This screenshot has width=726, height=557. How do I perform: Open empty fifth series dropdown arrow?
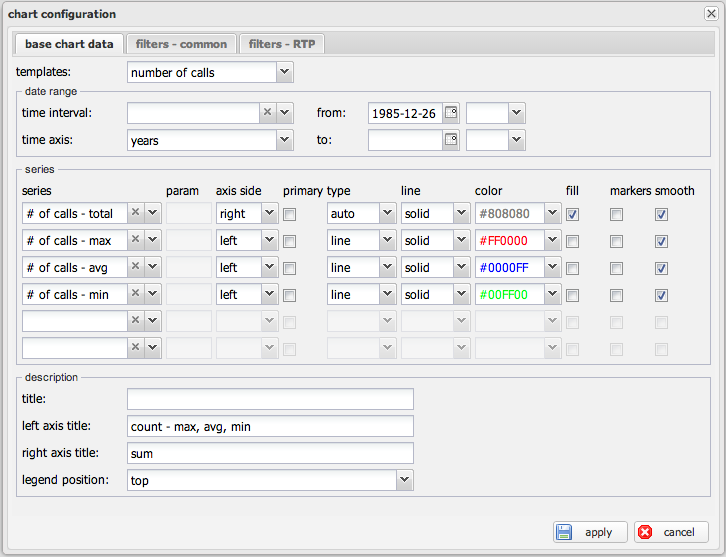click(153, 320)
